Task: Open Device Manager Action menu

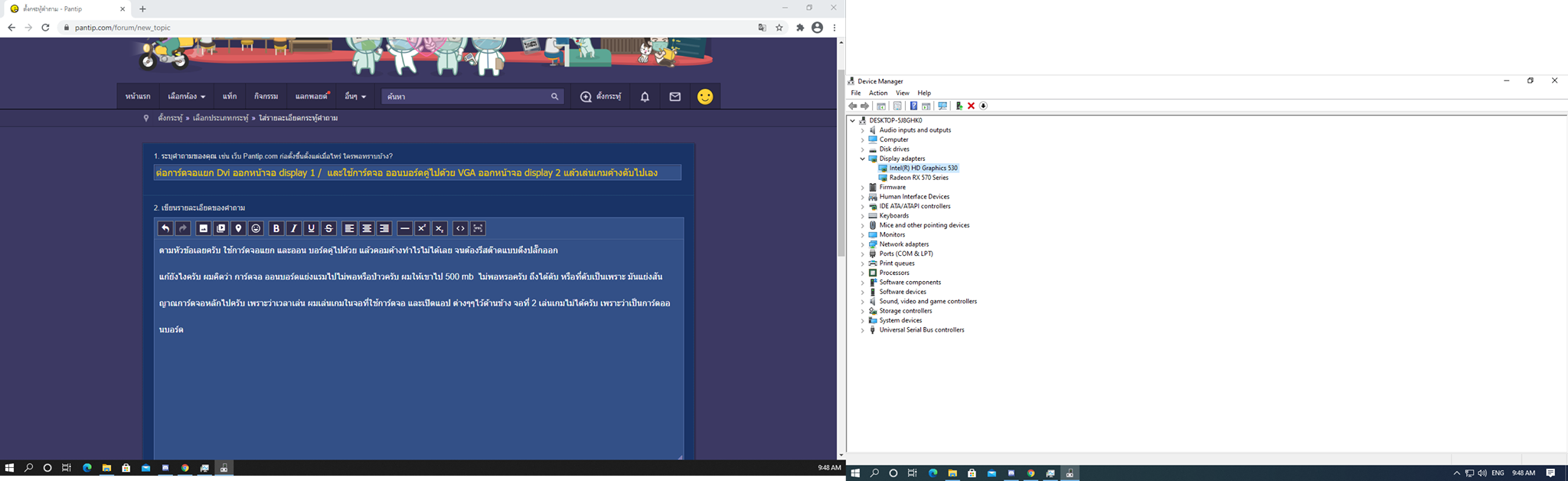Action: pos(878,93)
